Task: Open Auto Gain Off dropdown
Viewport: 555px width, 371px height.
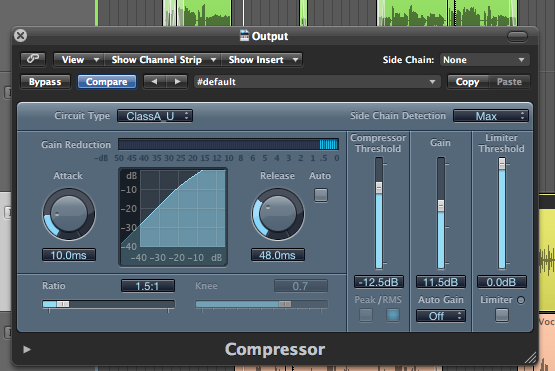Action: [441, 316]
